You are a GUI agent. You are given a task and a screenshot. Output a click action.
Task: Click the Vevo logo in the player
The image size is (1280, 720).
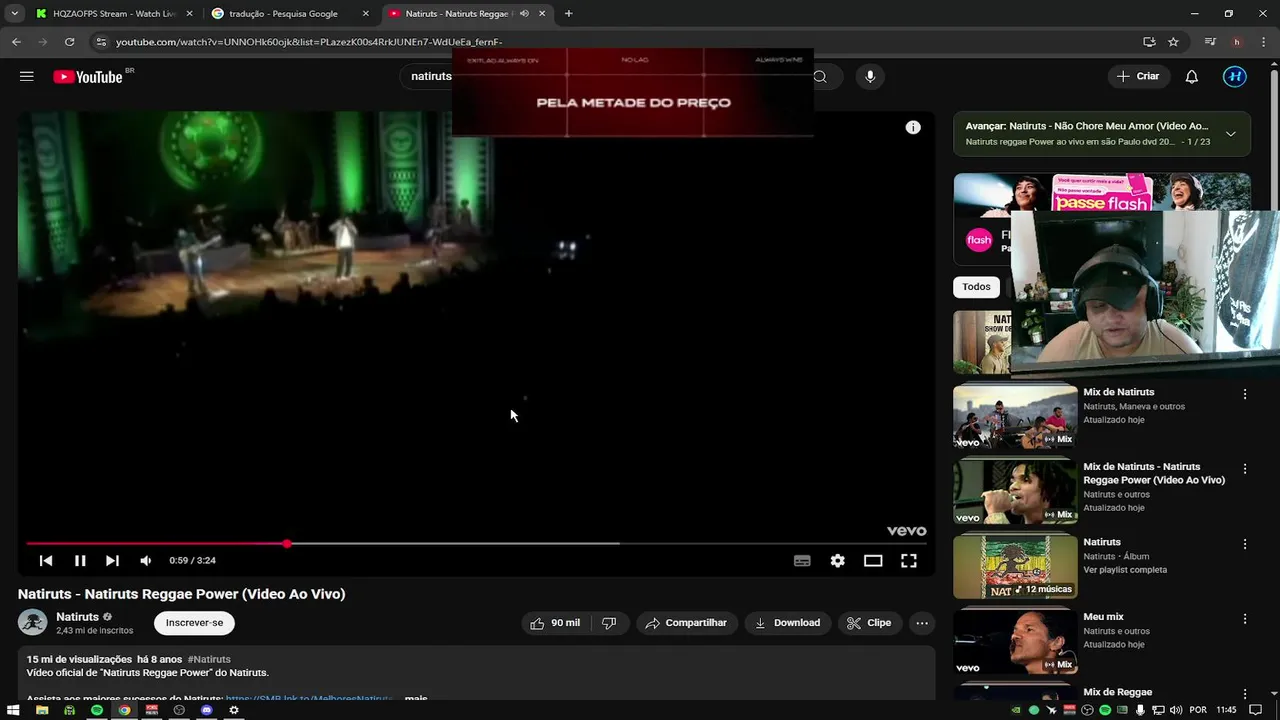(907, 531)
